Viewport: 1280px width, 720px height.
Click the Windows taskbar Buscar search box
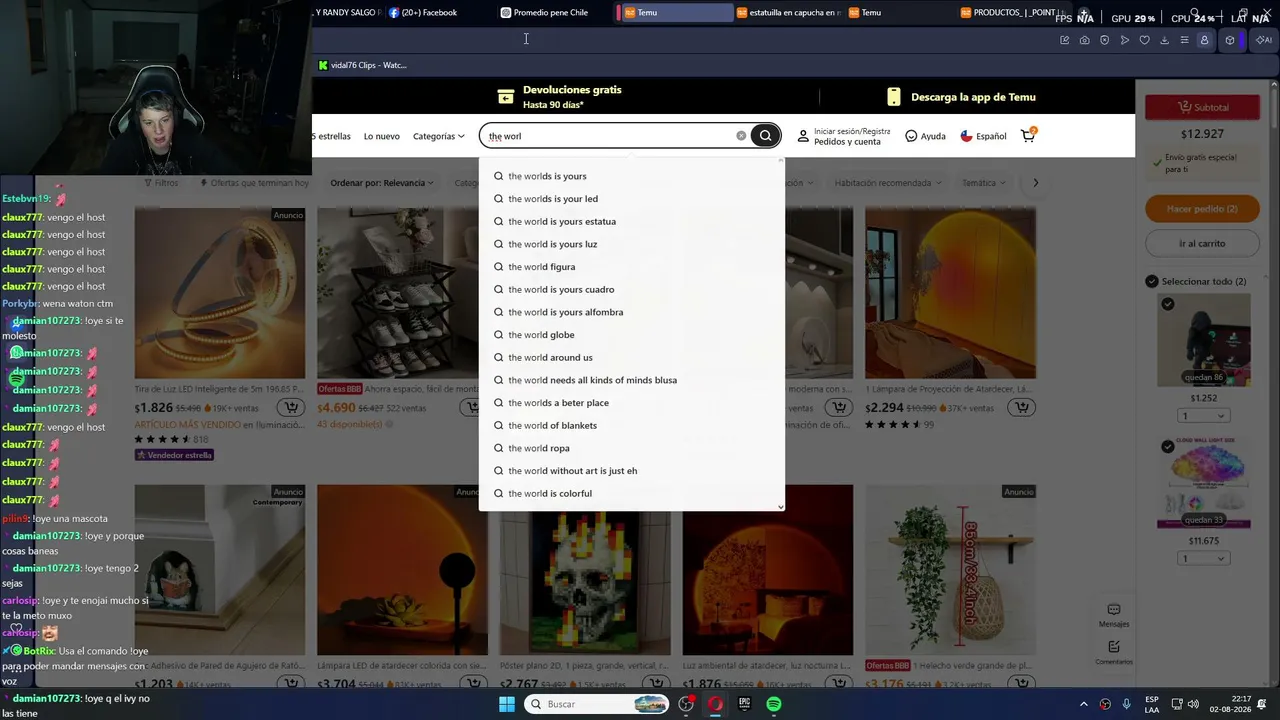tap(597, 704)
